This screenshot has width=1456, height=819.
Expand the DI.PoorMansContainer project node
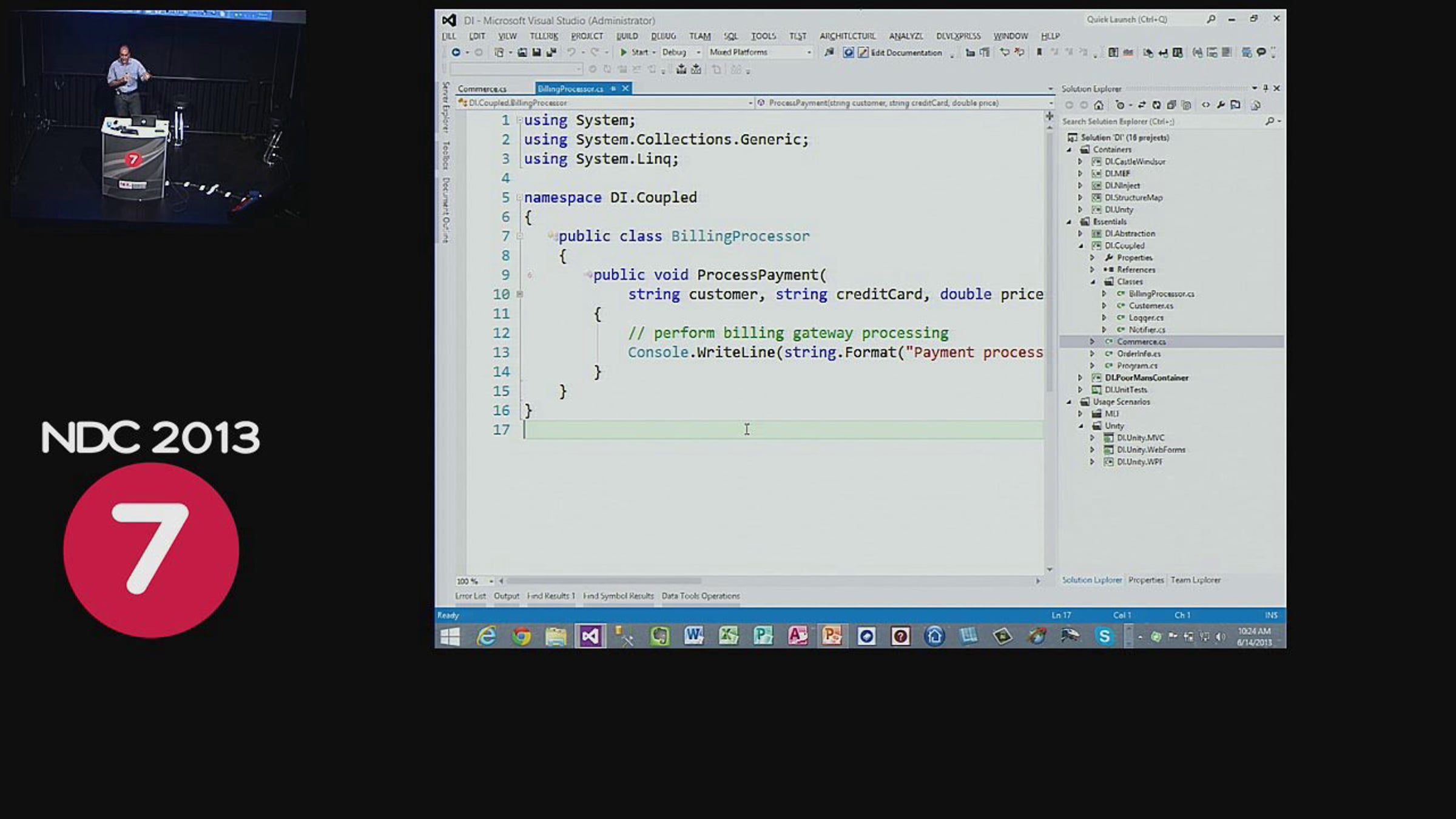tap(1080, 377)
